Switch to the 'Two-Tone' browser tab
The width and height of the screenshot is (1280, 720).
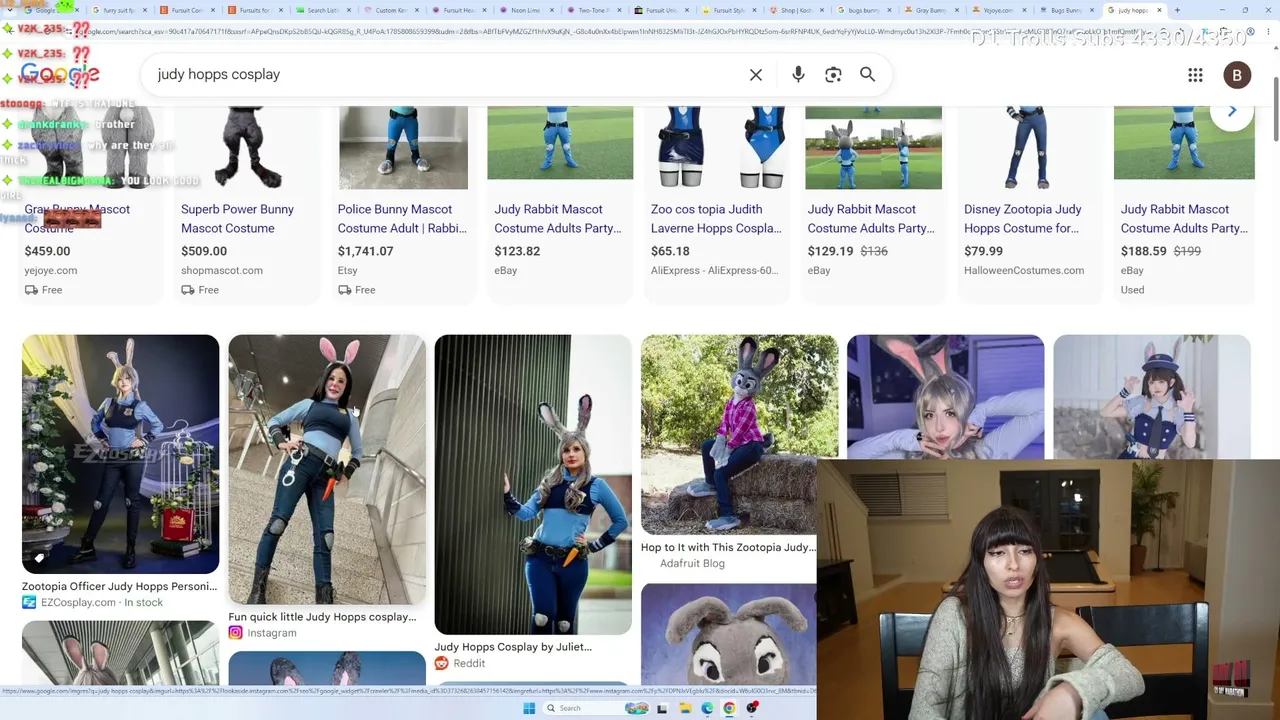[592, 10]
